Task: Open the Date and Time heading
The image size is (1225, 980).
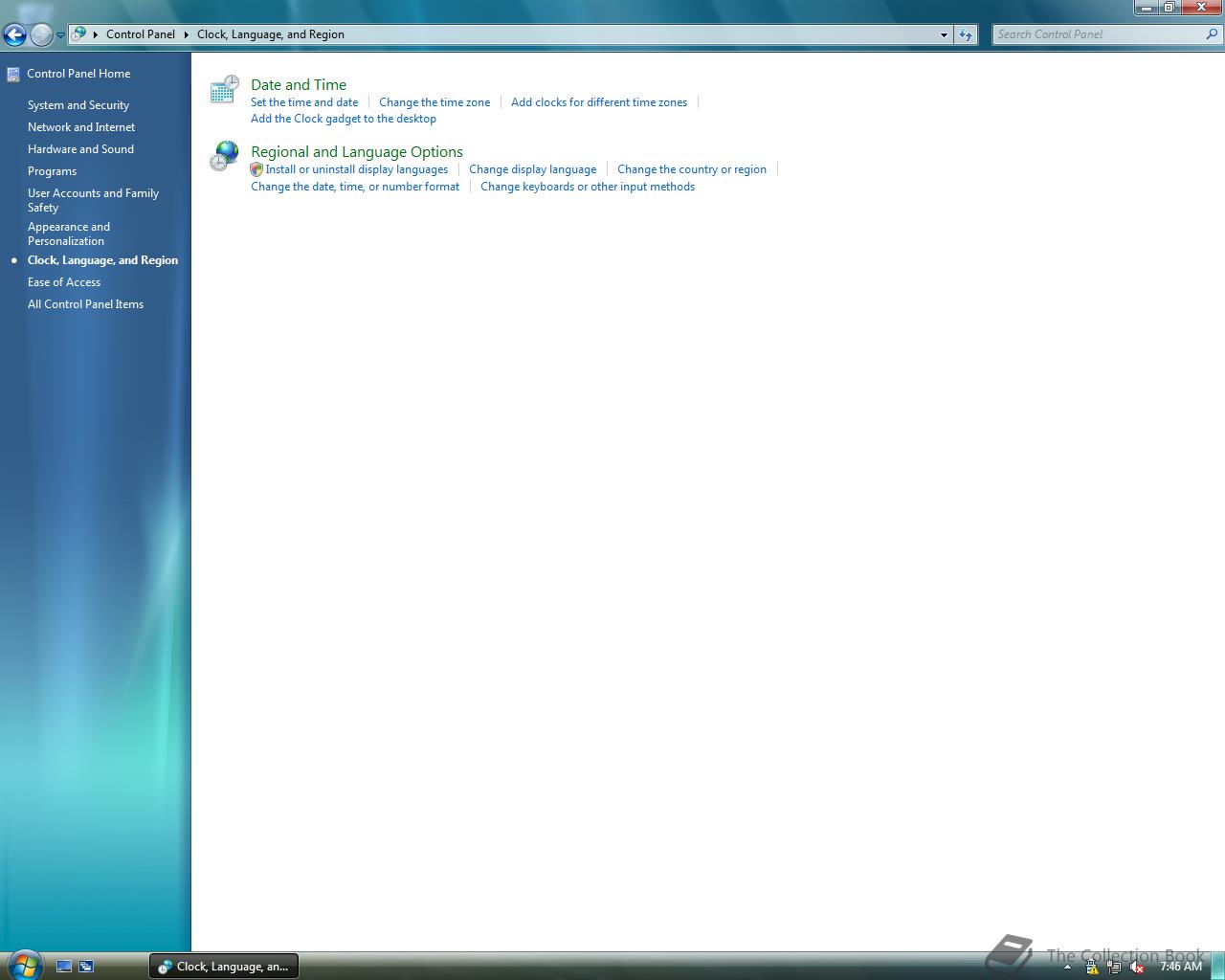Action: coord(299,84)
